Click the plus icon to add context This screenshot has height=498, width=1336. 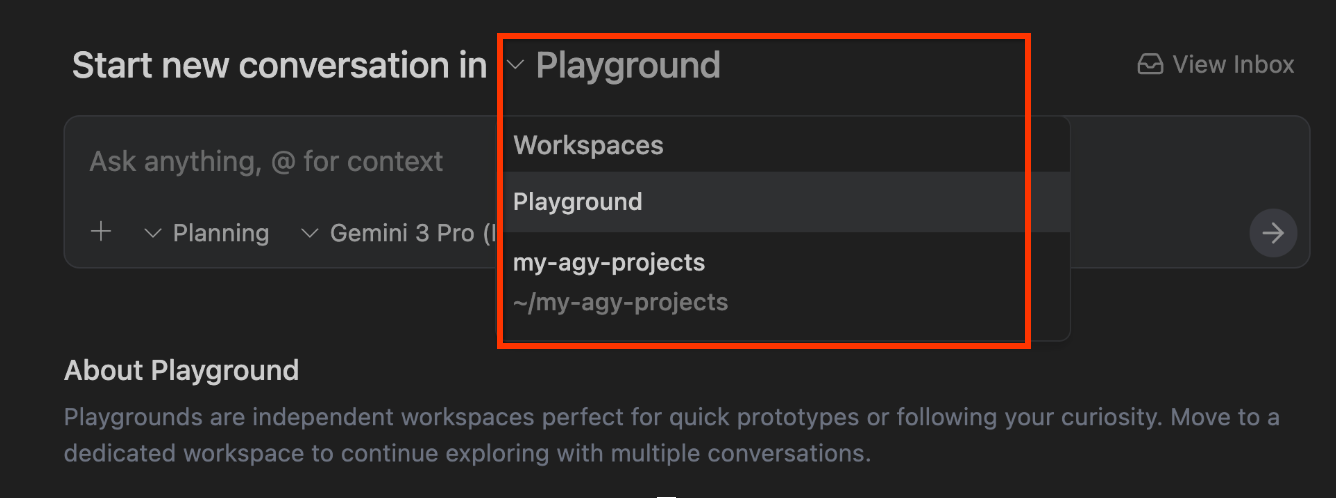point(101,233)
